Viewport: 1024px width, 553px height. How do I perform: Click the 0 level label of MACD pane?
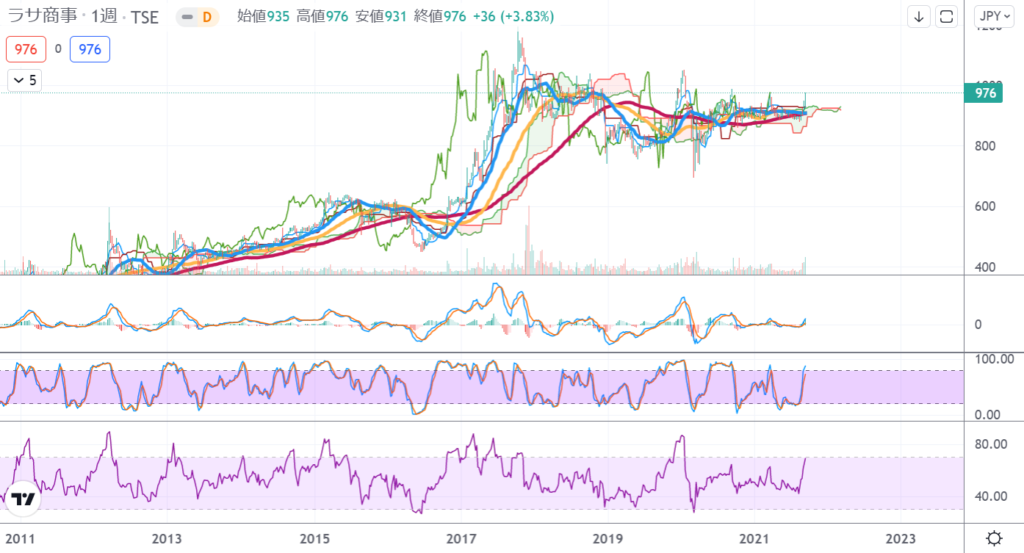(978, 324)
